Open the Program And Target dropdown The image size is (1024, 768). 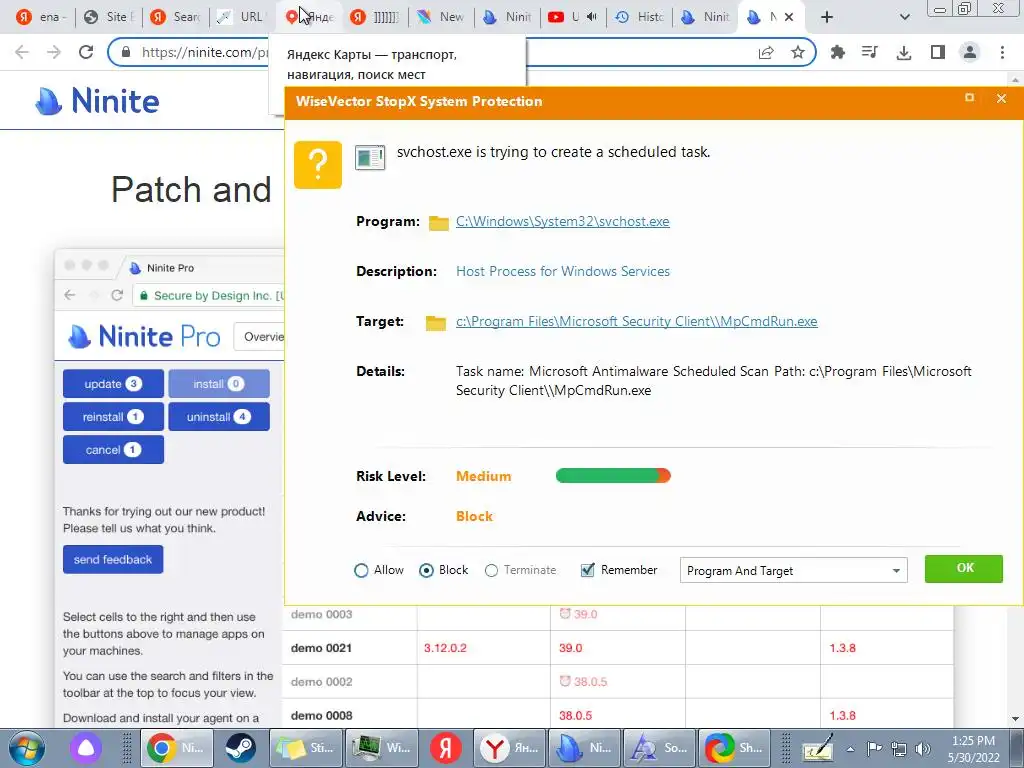click(793, 570)
